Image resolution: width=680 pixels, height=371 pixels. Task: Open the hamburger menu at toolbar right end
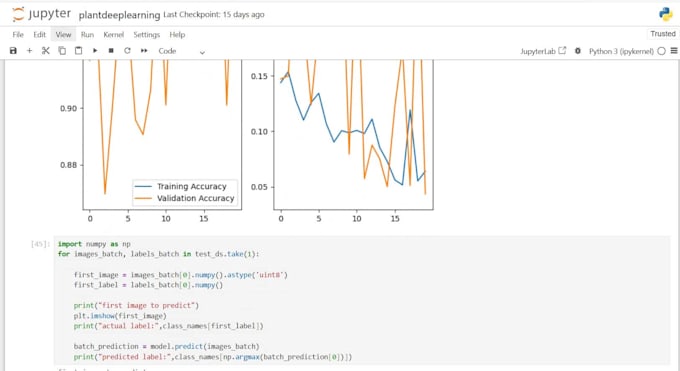pos(674,51)
